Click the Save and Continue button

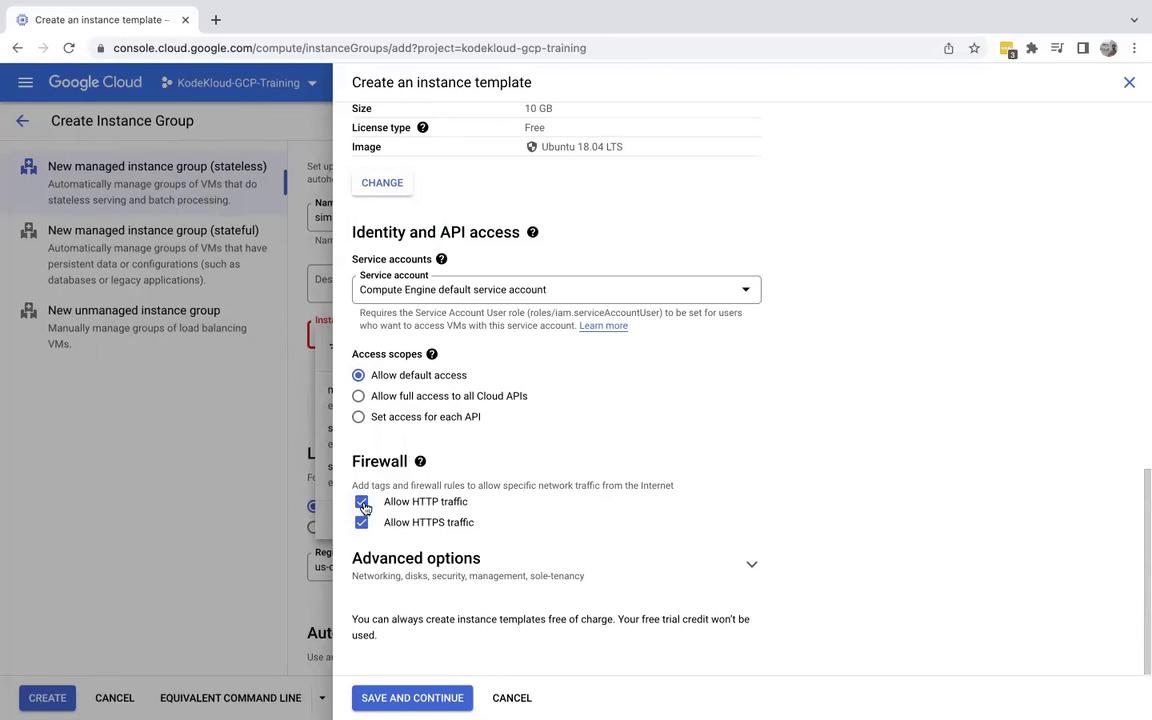pos(412,698)
